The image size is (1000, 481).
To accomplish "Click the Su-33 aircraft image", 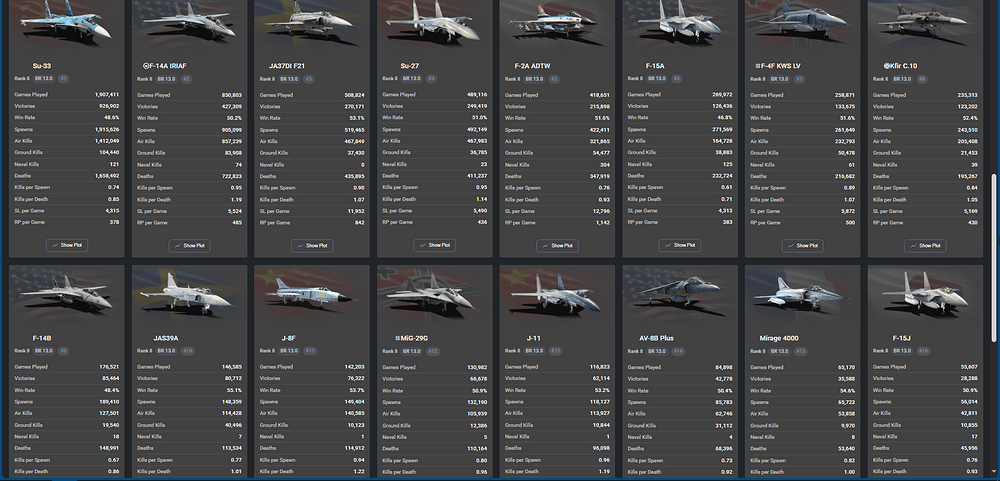I will pyautogui.click(x=68, y=24).
